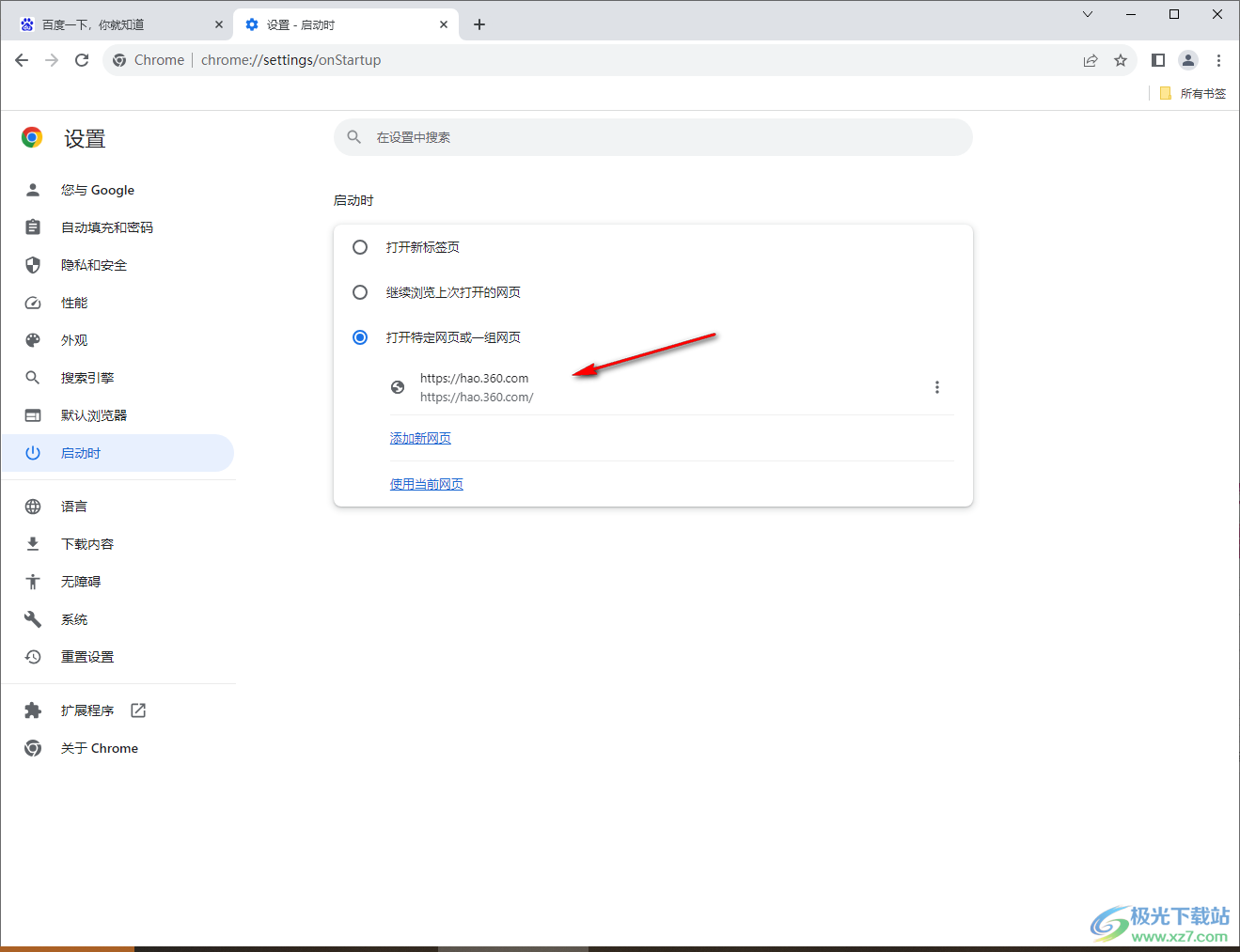Open 您与 Google settings section
The image size is (1240, 952).
point(118,190)
